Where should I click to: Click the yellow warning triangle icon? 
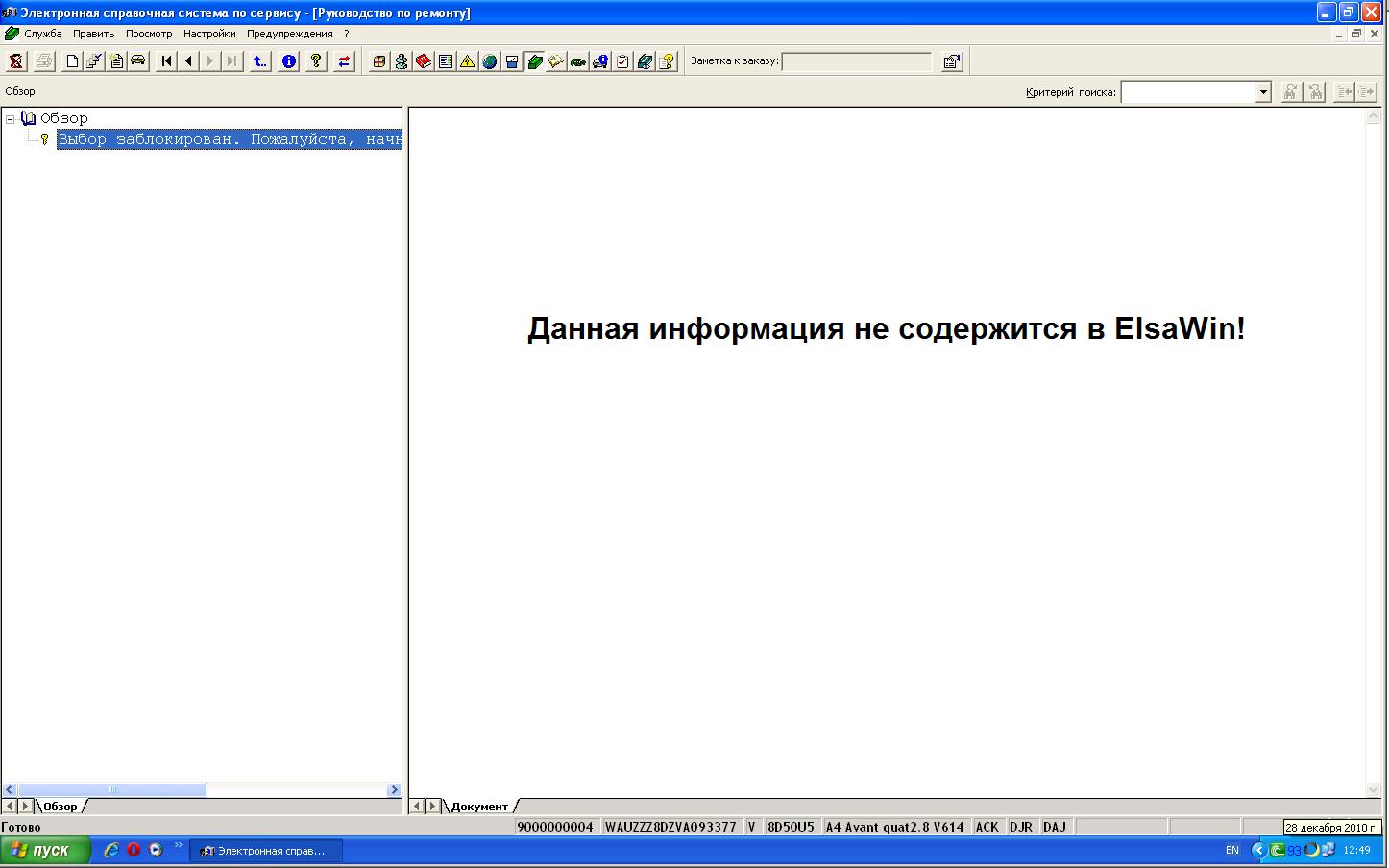[x=467, y=61]
